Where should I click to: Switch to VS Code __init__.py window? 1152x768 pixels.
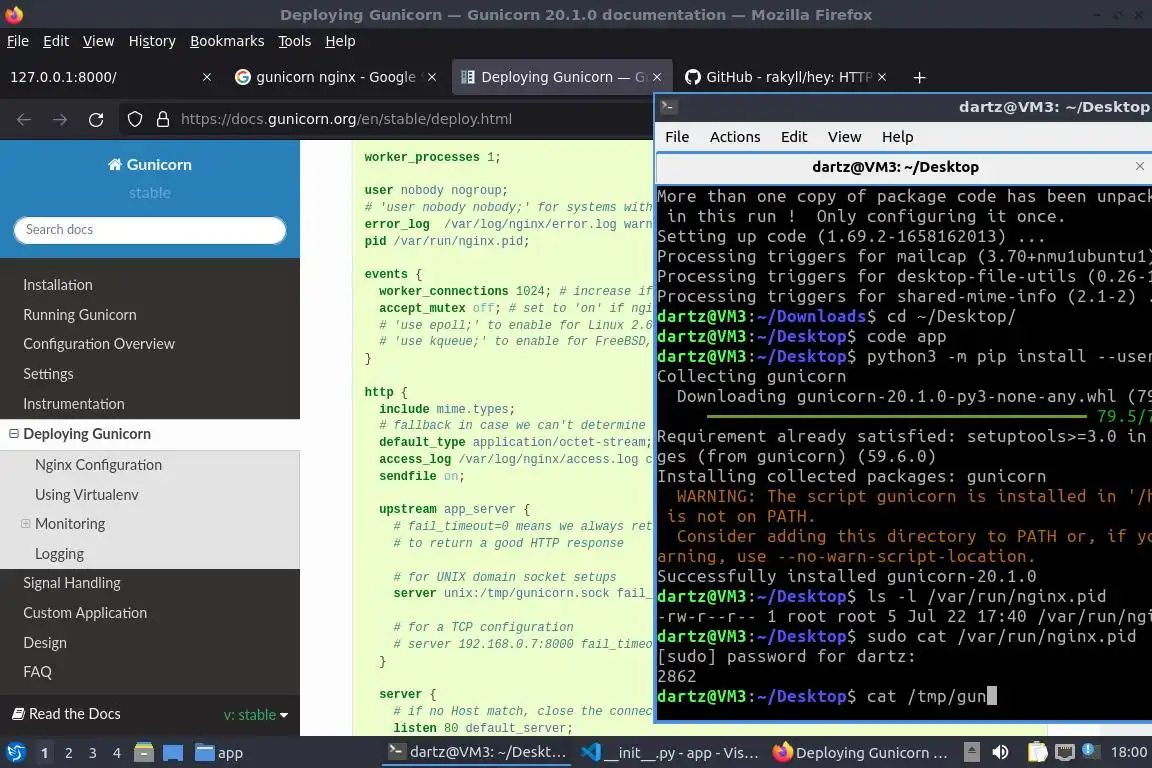(670, 753)
